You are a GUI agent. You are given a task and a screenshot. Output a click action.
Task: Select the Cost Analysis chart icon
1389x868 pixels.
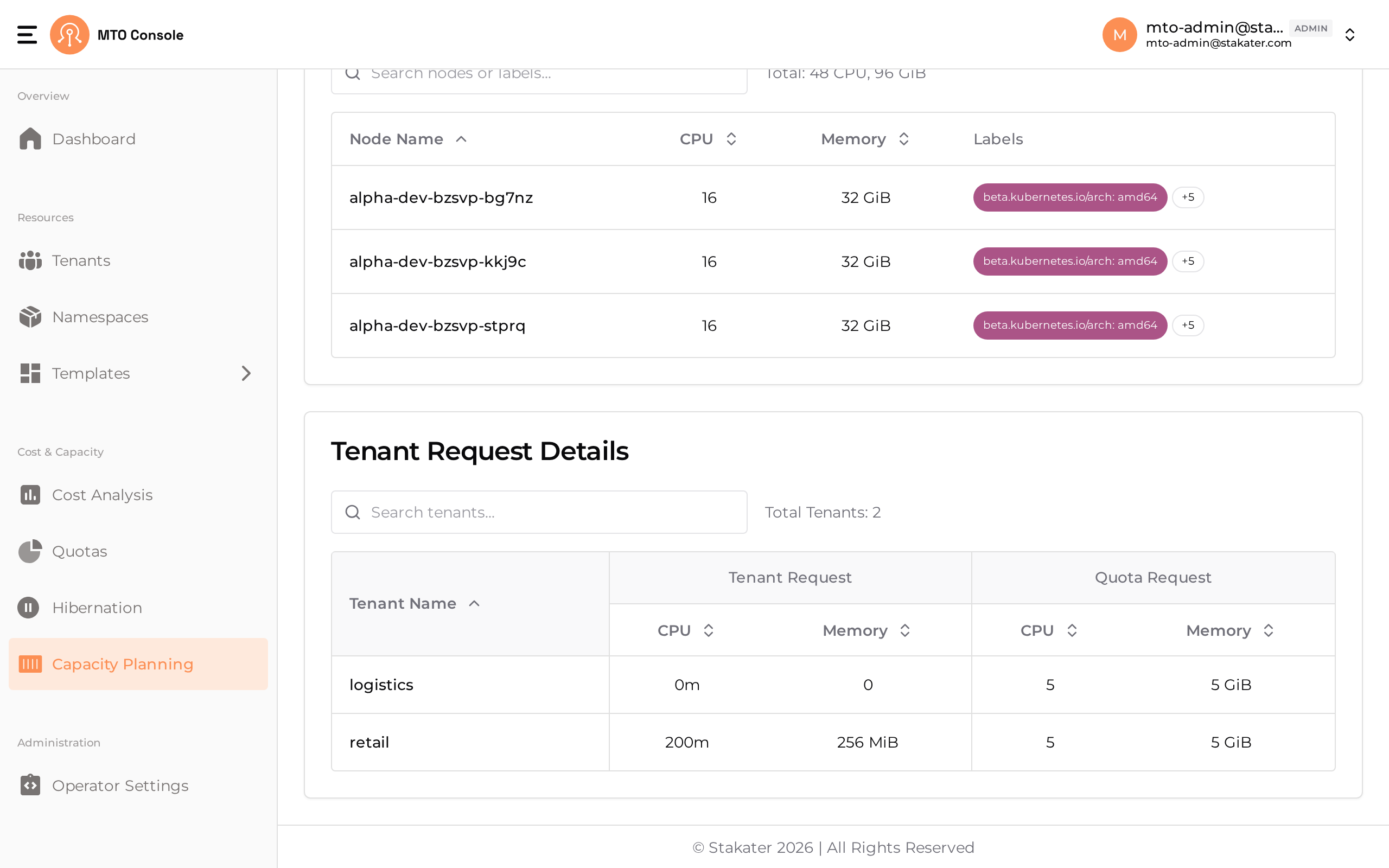[30, 495]
